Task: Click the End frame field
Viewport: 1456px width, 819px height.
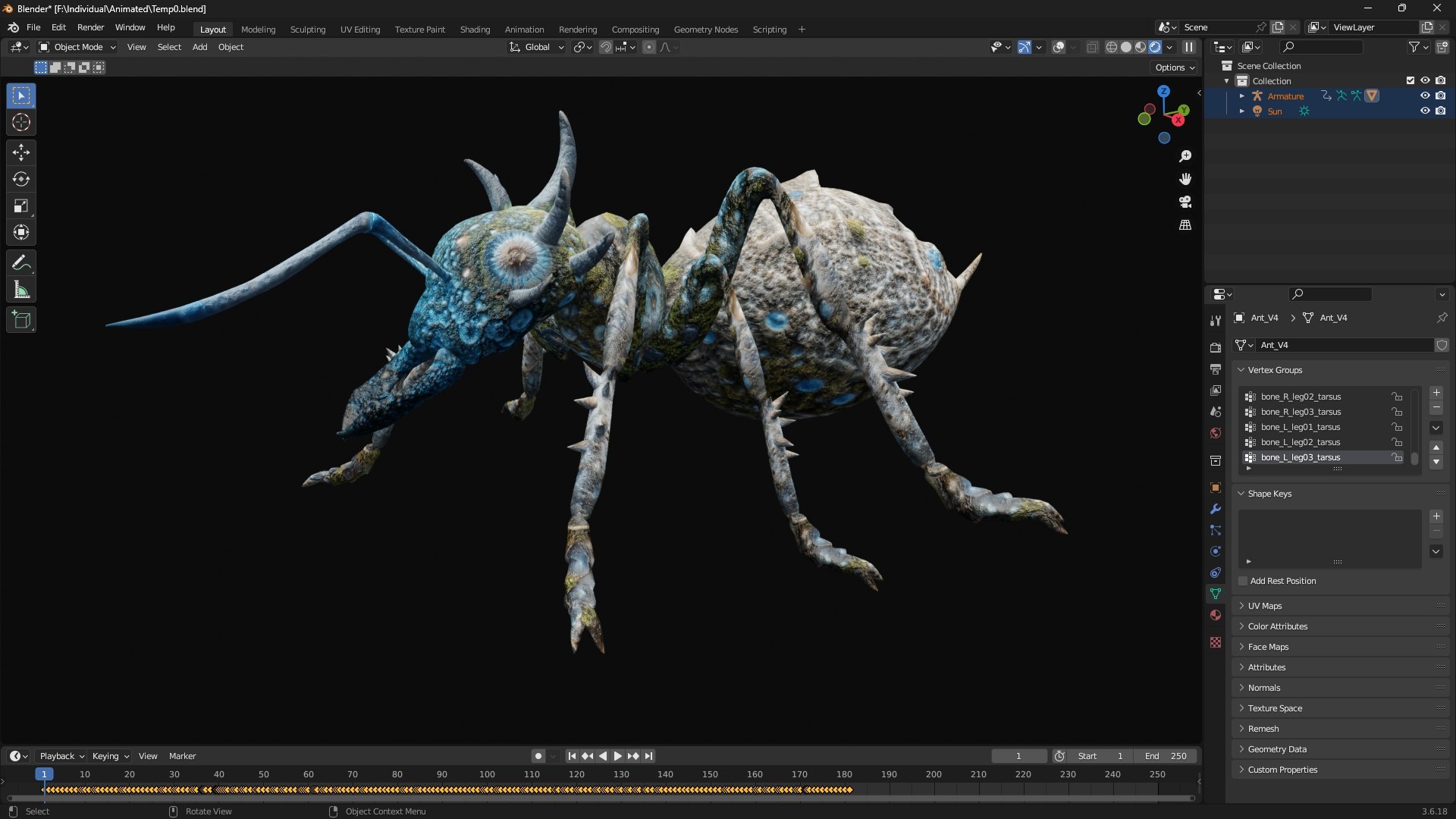Action: pyautogui.click(x=1165, y=756)
